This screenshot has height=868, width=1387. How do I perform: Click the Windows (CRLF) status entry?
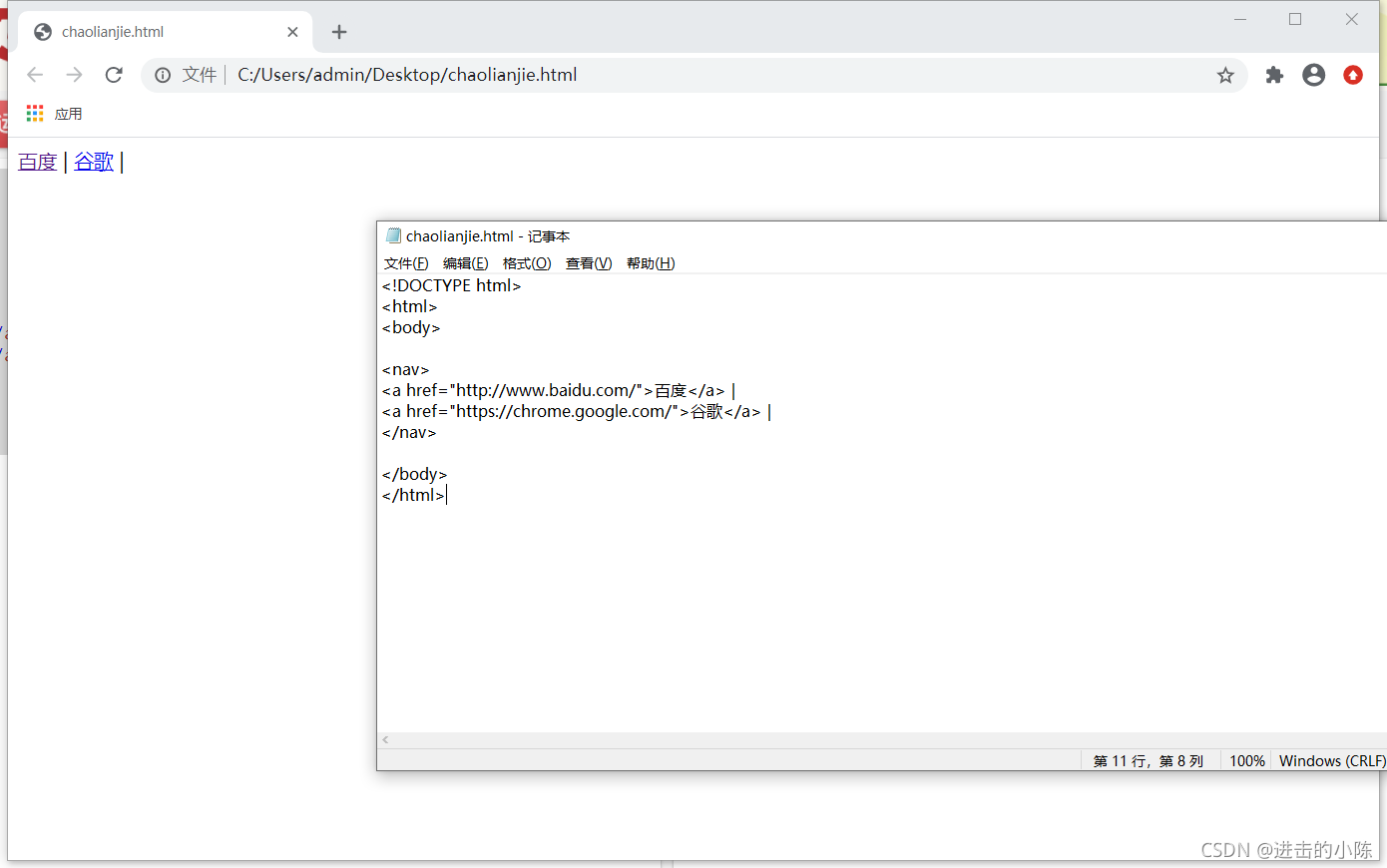(1332, 760)
